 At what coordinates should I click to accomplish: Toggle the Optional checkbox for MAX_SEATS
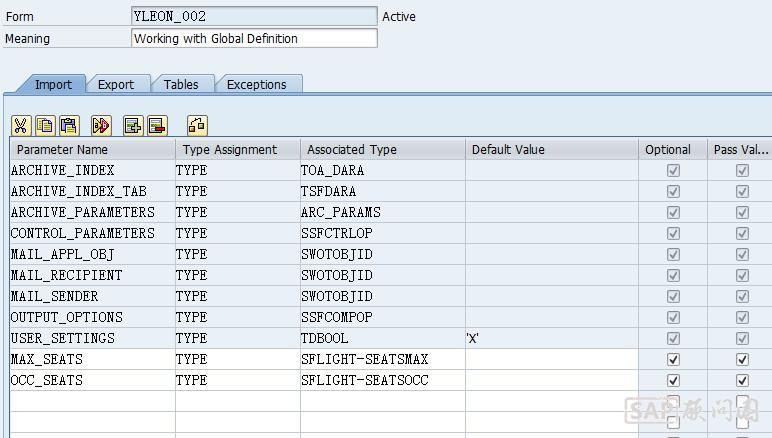click(673, 359)
